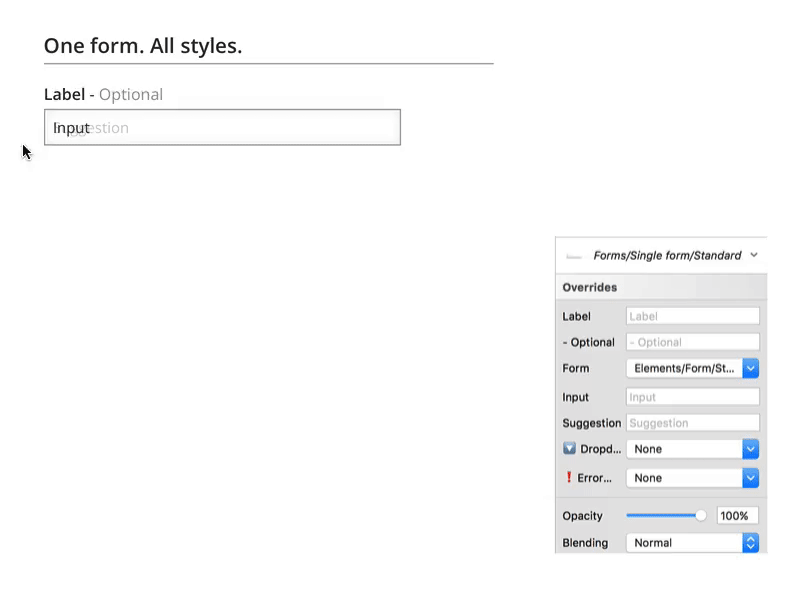Click the Label override text field

tap(692, 316)
